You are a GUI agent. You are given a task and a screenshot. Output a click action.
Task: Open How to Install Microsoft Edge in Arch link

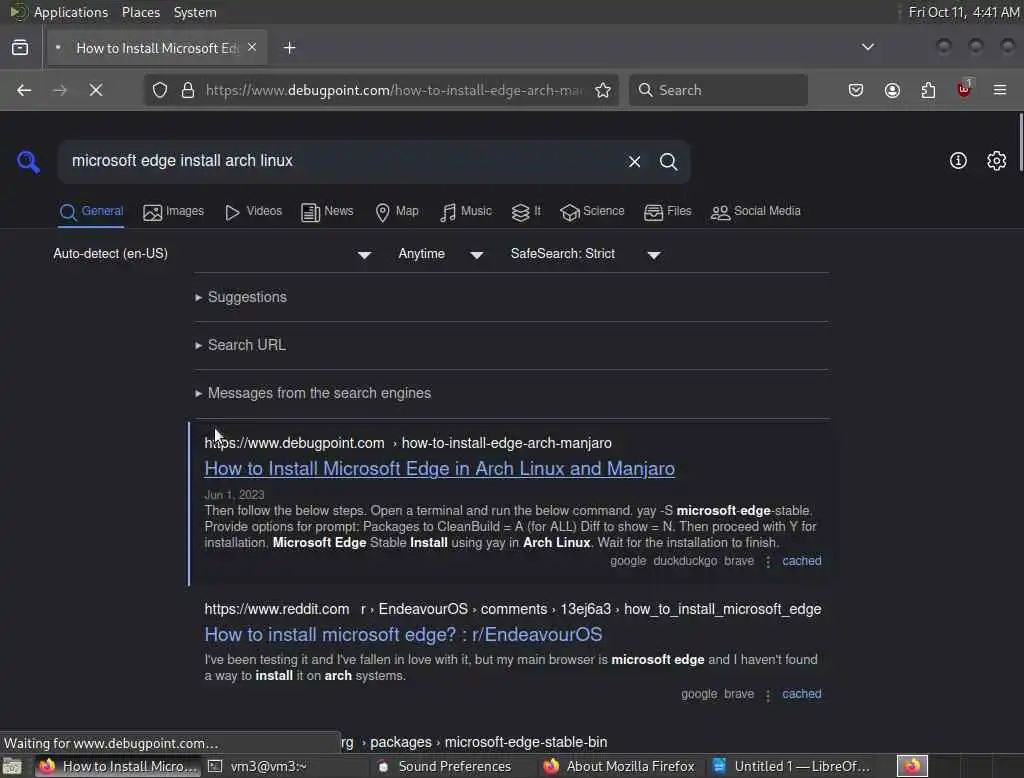click(x=440, y=469)
